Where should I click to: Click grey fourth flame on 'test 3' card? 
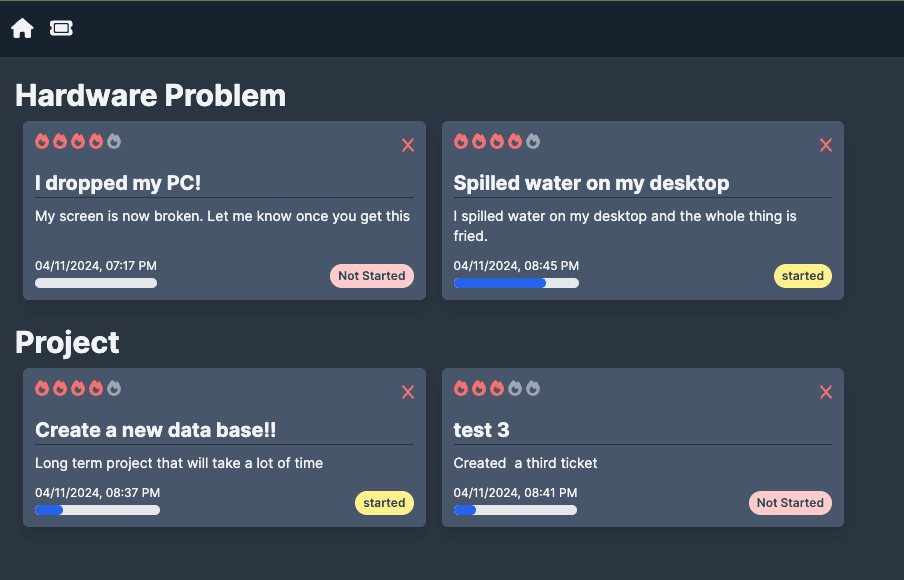pos(515,388)
